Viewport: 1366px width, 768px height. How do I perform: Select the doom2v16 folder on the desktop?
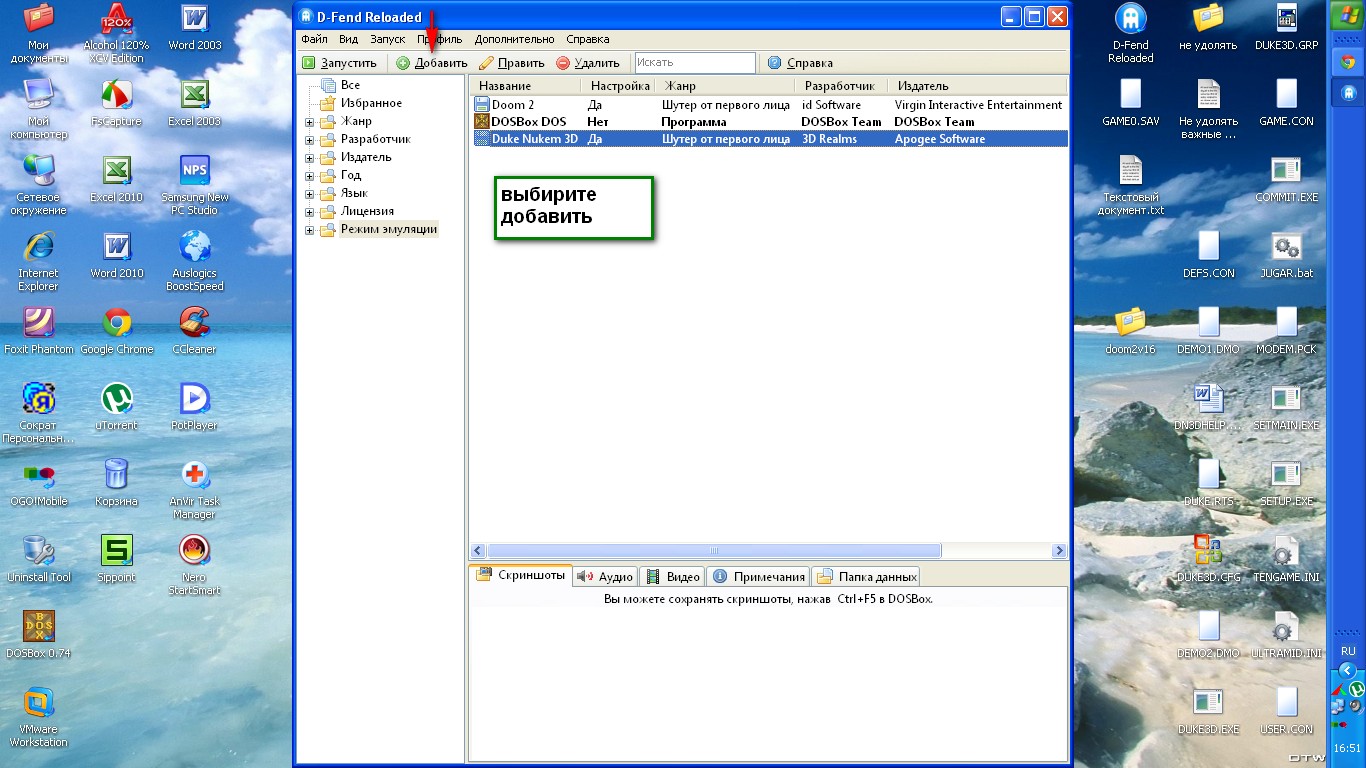[1130, 331]
